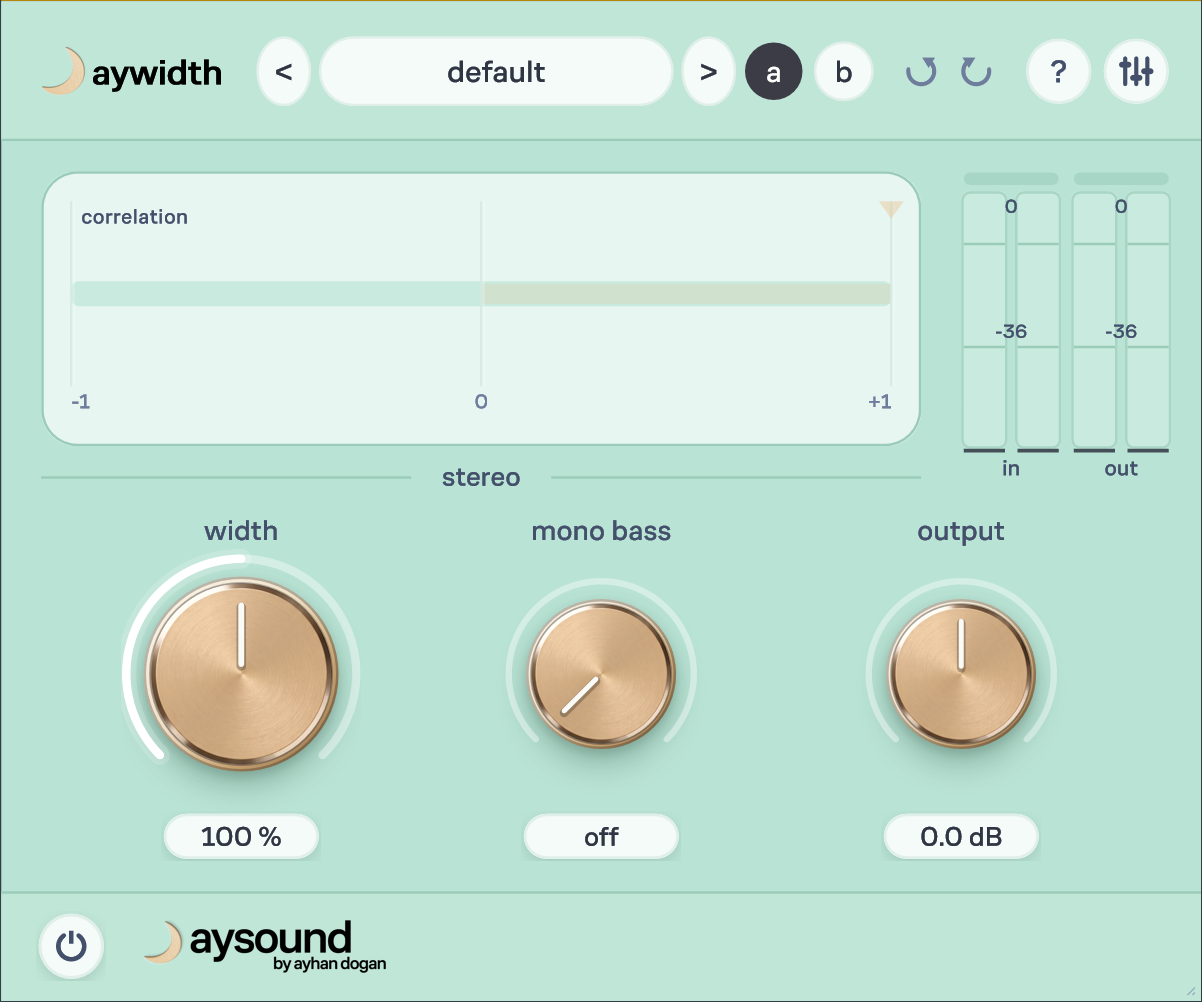Click the stereo label

(x=481, y=477)
